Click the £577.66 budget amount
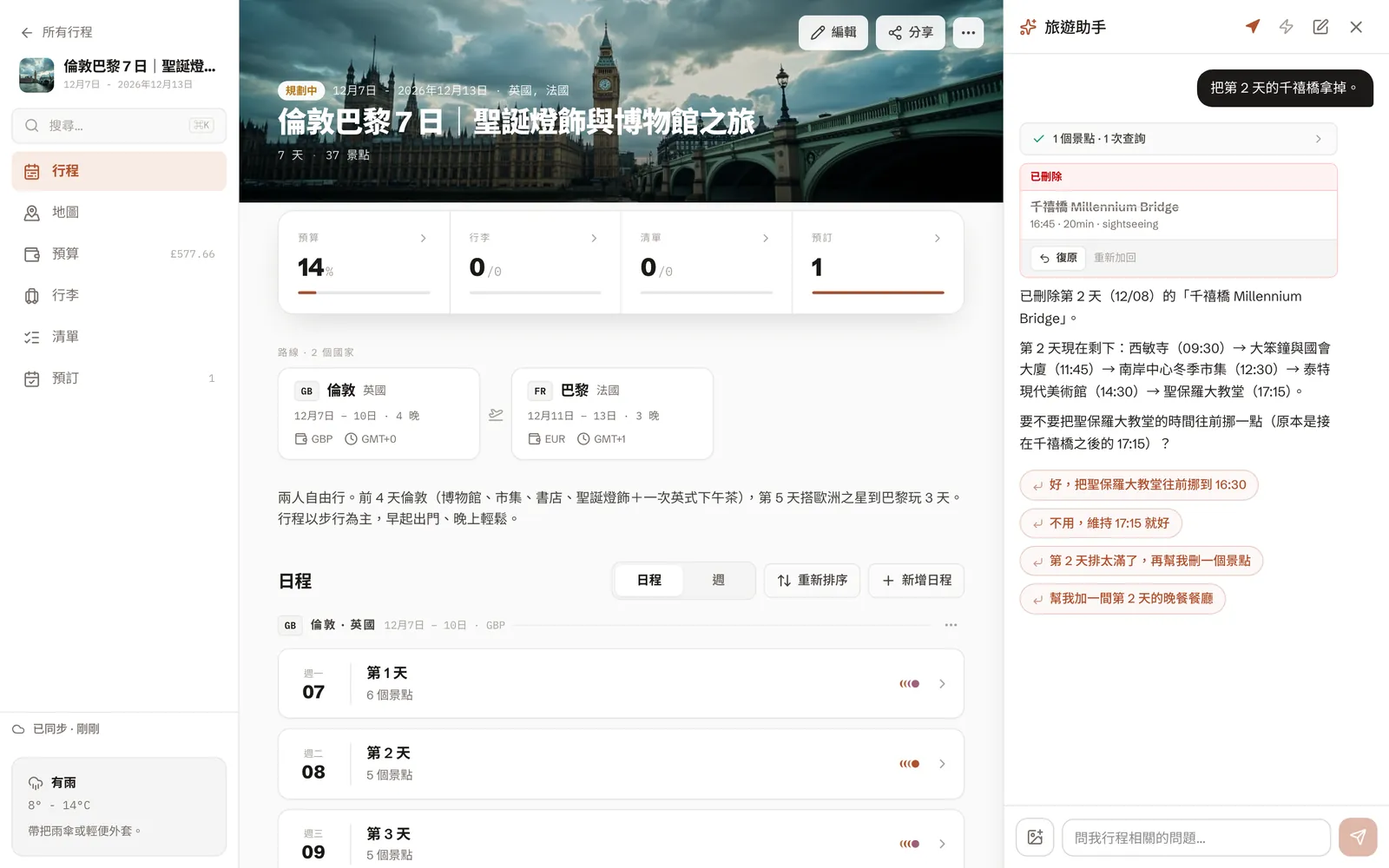Screen dimensions: 1389x868 pyautogui.click(x=193, y=254)
